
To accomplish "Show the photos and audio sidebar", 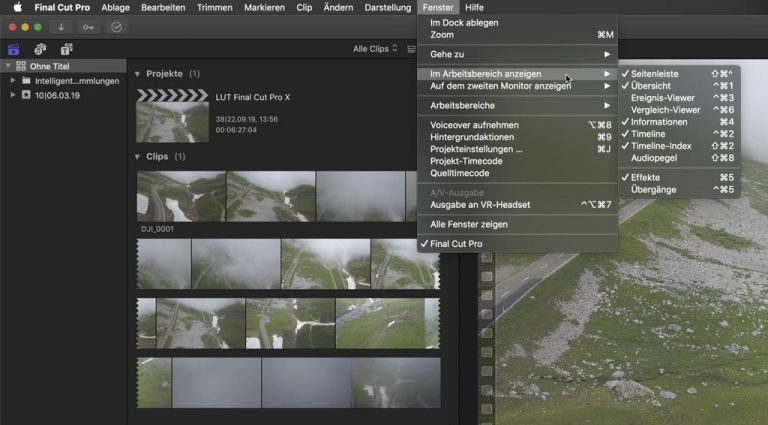I will (x=40, y=49).
